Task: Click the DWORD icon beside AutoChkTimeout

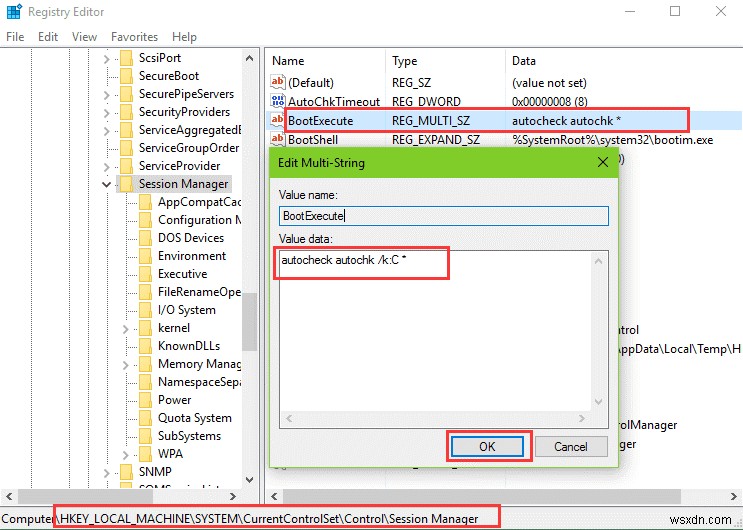Action: [x=278, y=101]
